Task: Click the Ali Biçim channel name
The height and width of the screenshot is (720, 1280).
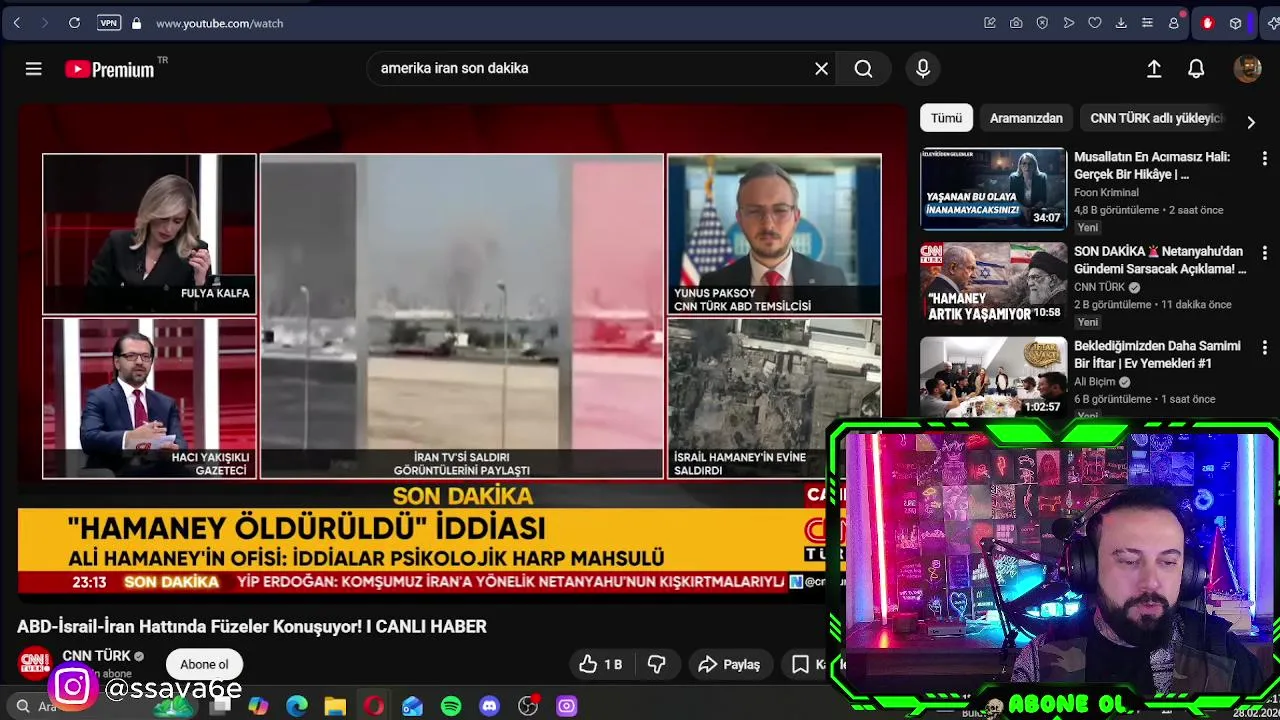Action: coord(1095,381)
